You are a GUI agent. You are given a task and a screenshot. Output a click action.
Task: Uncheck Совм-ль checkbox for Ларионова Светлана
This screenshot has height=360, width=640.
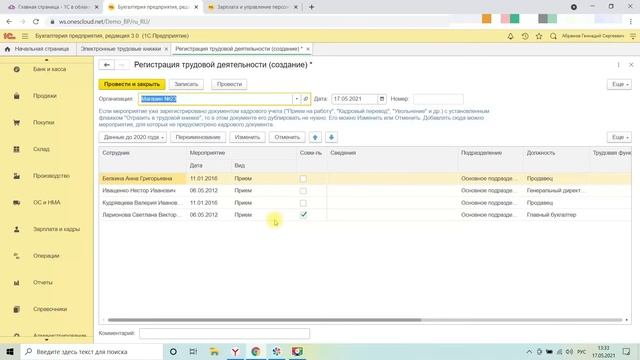pos(303,215)
